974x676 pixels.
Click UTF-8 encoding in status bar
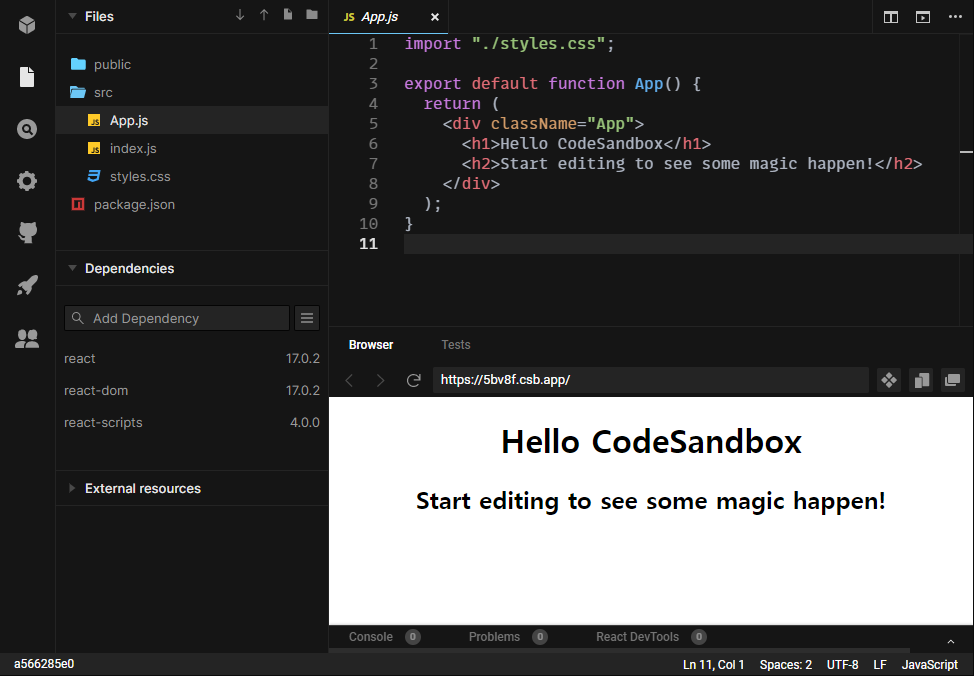tap(842, 665)
